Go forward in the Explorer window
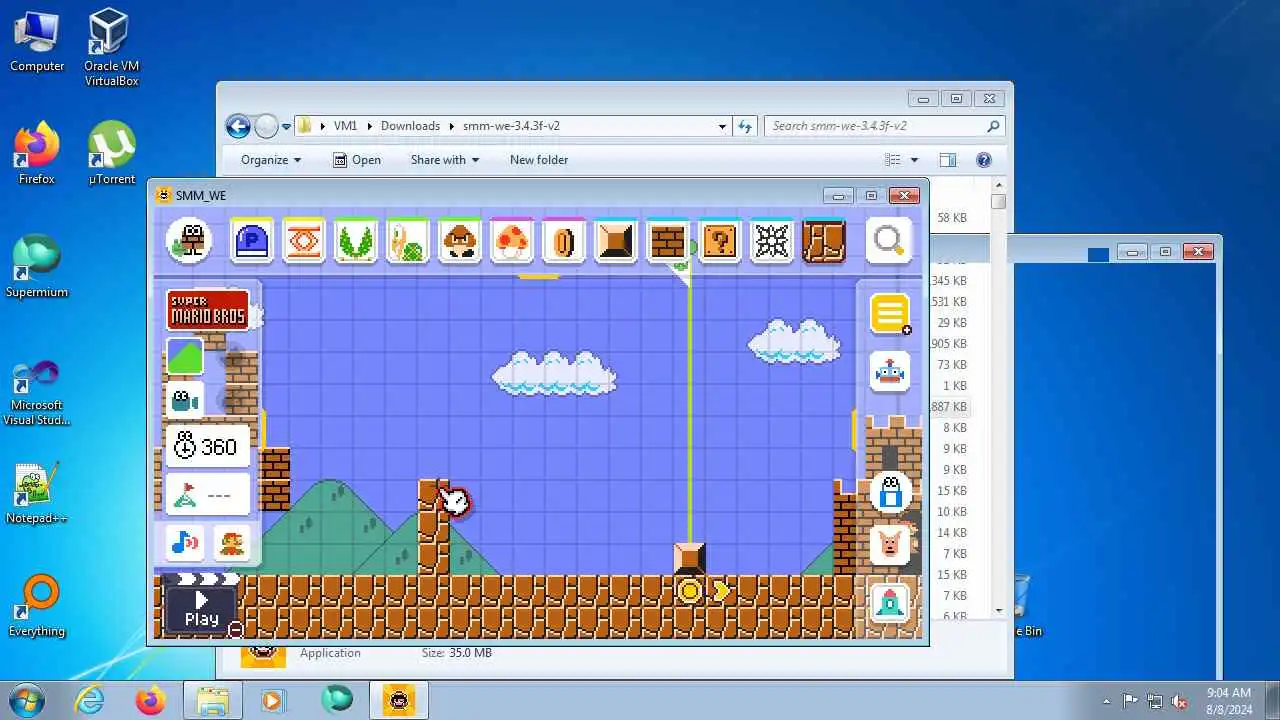The height and width of the screenshot is (720, 1280). (x=266, y=126)
